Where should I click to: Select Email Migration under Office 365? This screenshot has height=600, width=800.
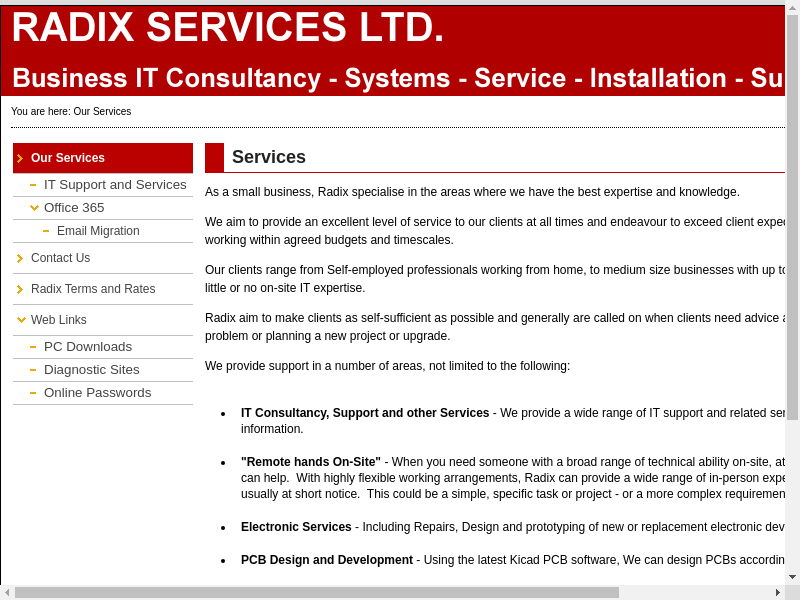98,231
